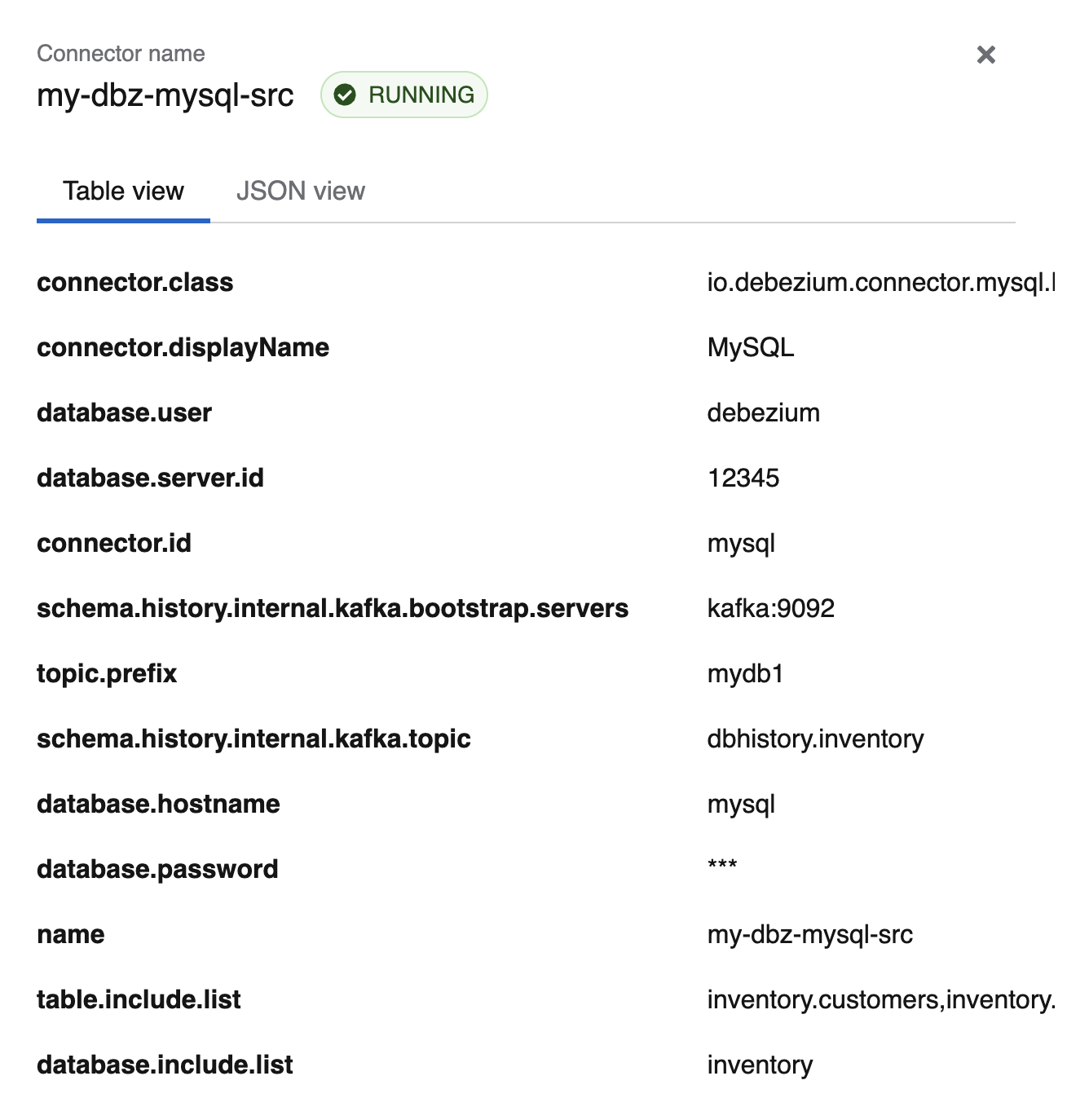
Task: Click the connector.displayName MySQL value
Action: (750, 348)
